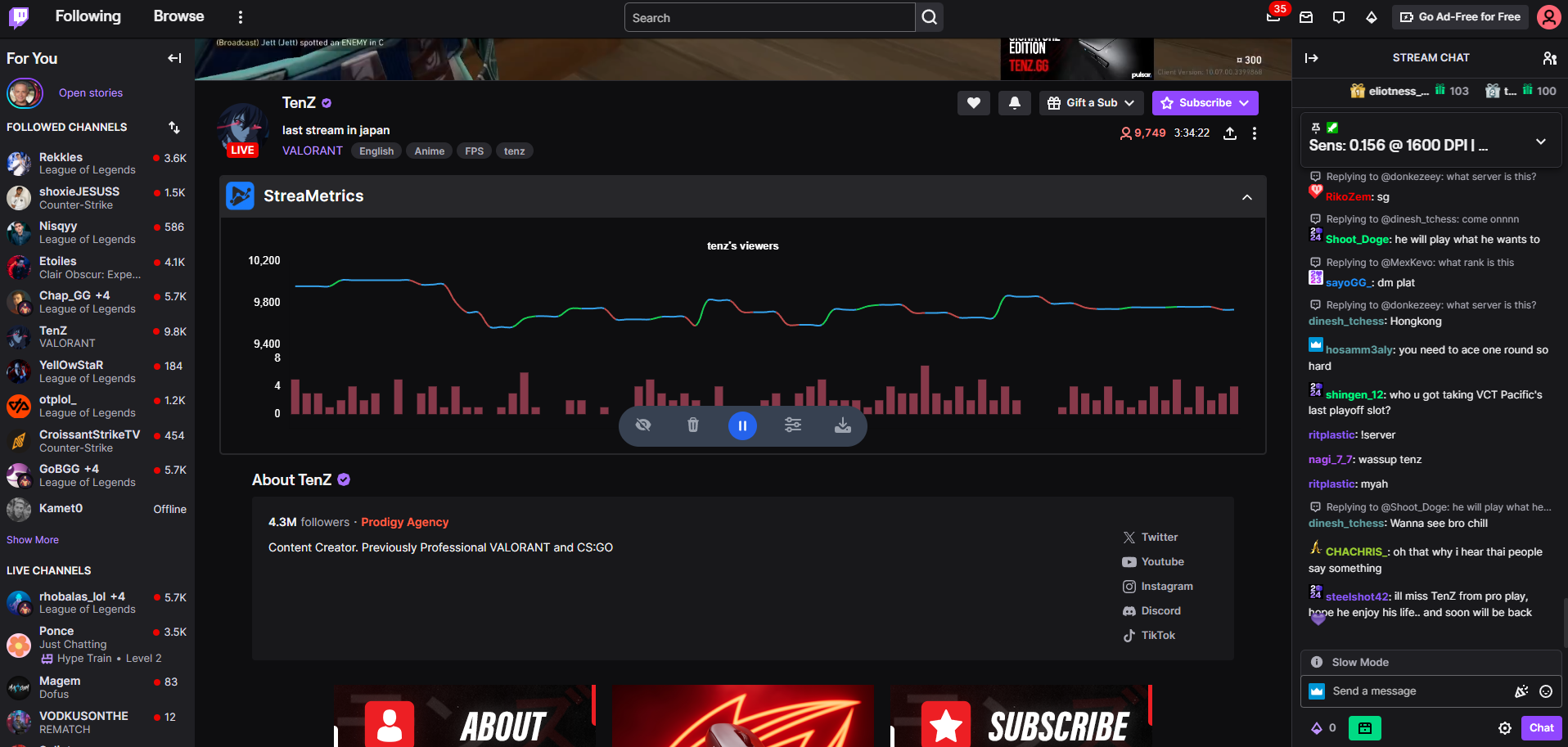The width and height of the screenshot is (1568, 747).
Task: Open the Subscribe dropdown
Action: (1205, 103)
